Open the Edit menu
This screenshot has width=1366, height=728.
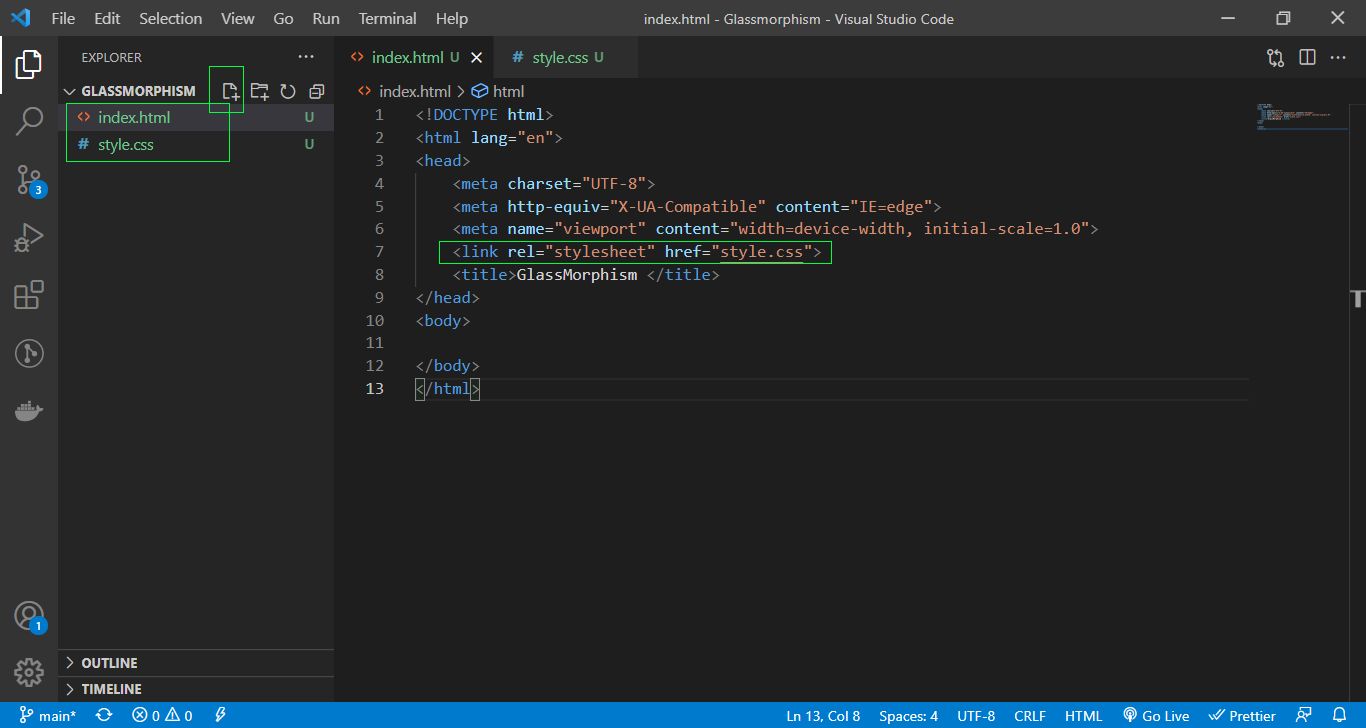[107, 18]
